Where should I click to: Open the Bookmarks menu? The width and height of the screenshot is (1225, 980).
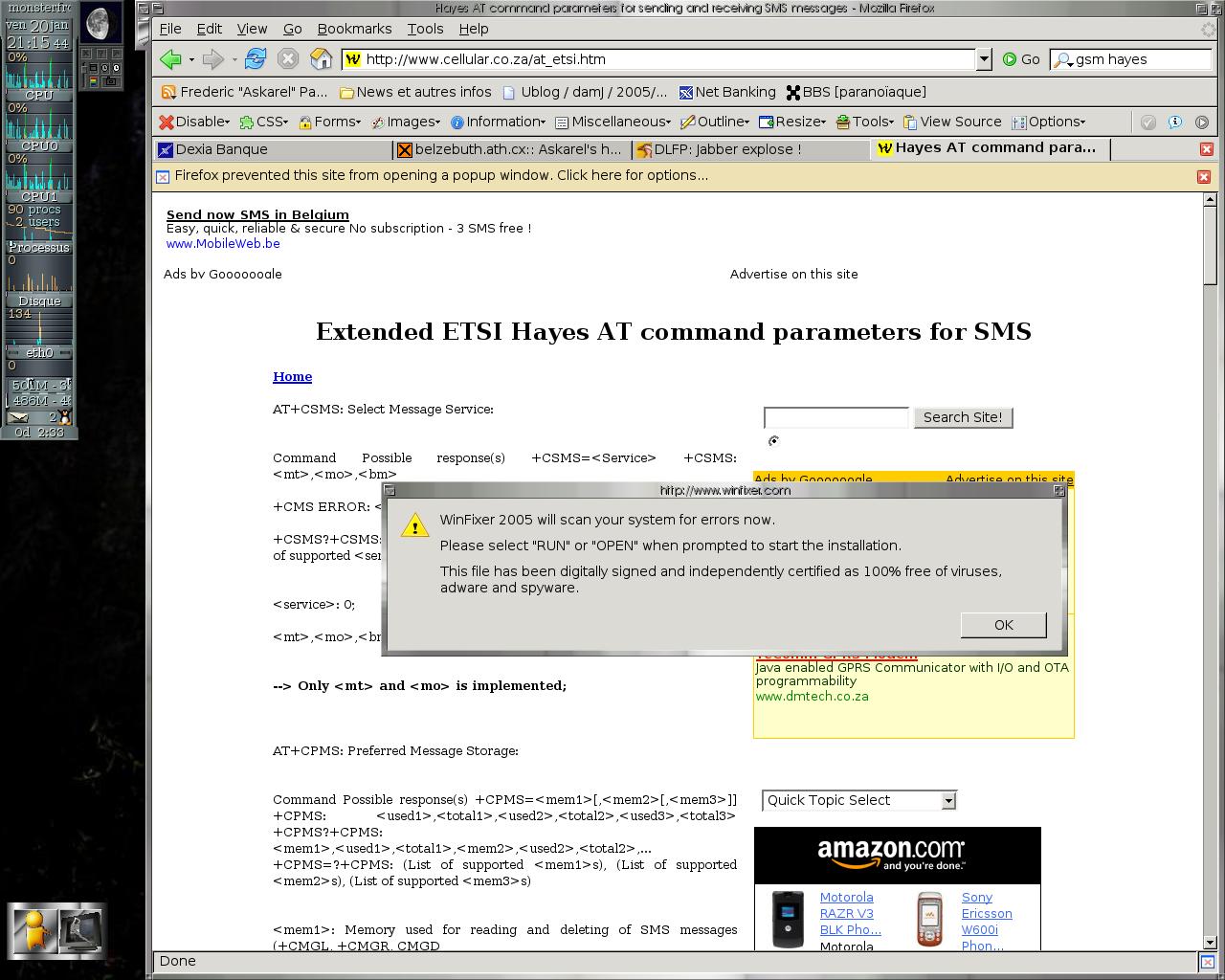[354, 29]
